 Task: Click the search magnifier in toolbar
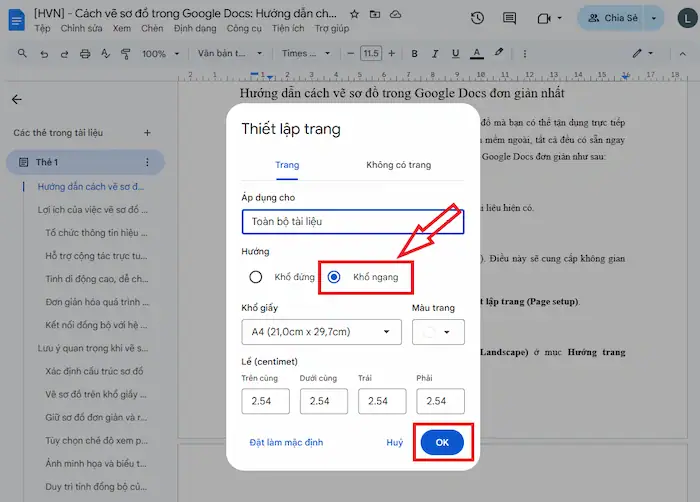(22, 54)
